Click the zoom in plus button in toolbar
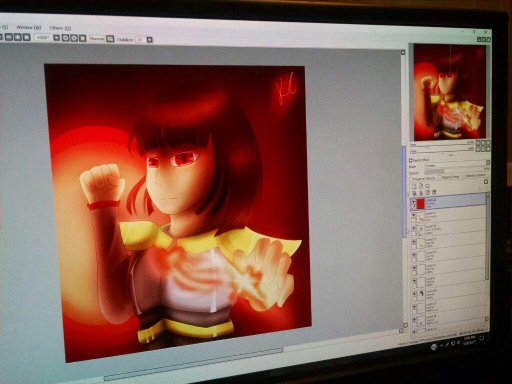The image size is (512, 384). click(x=18, y=38)
